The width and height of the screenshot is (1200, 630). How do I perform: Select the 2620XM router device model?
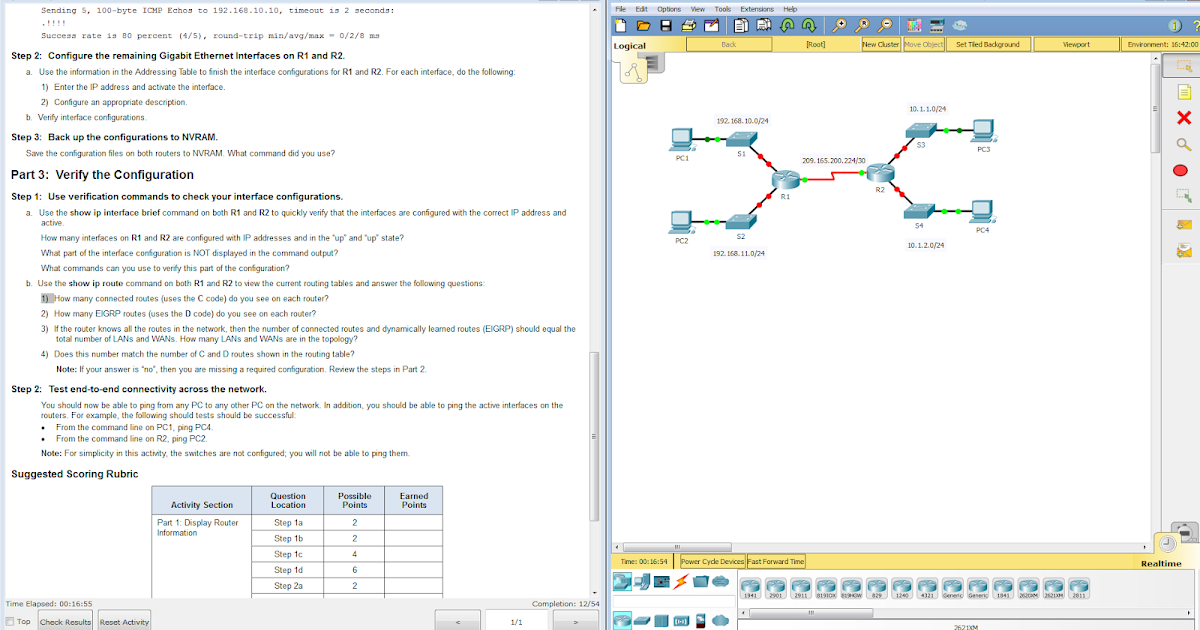pyautogui.click(x=1028, y=588)
